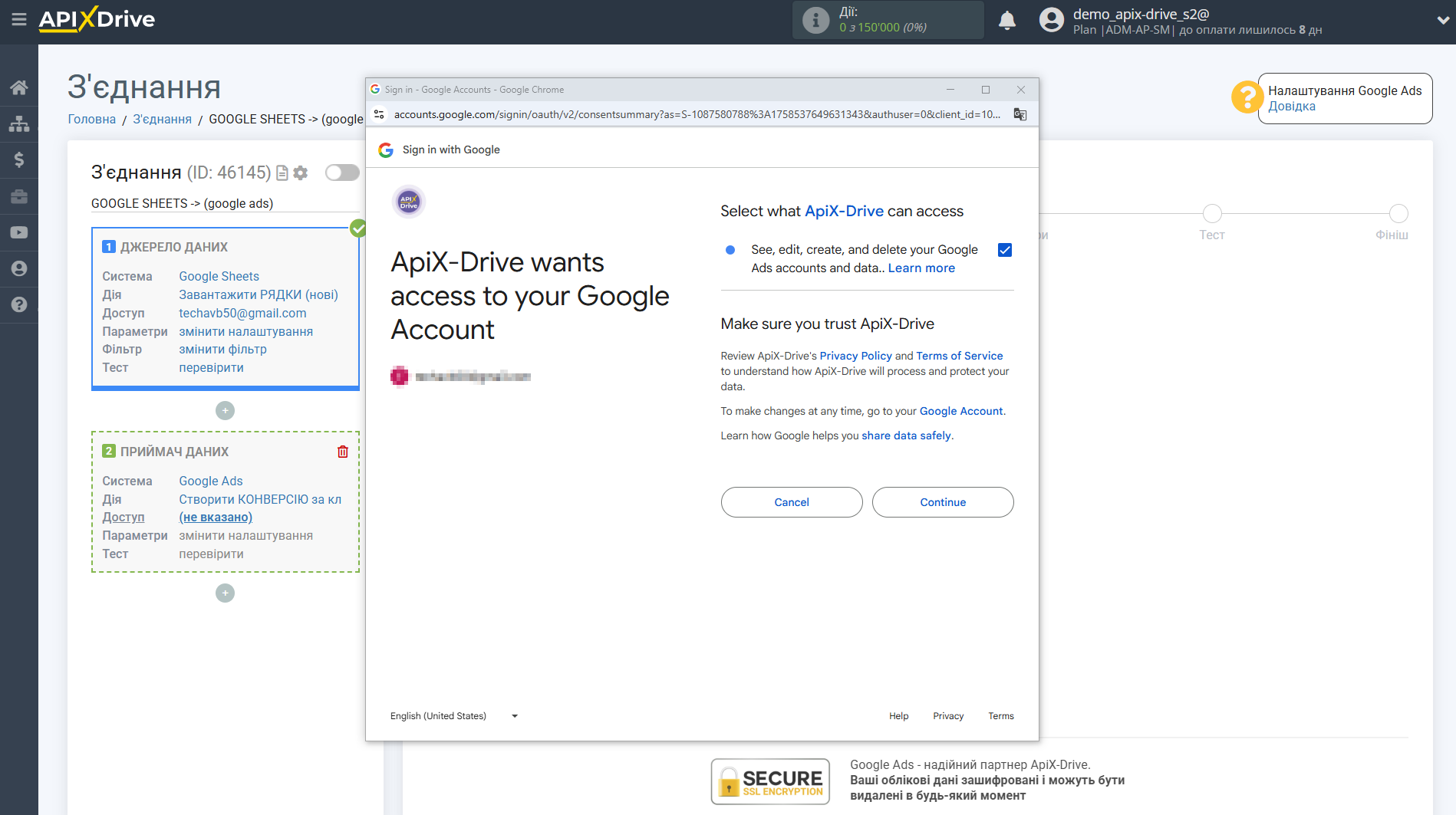Open connection settings gear icon
This screenshot has height=815, width=1456.
point(301,173)
